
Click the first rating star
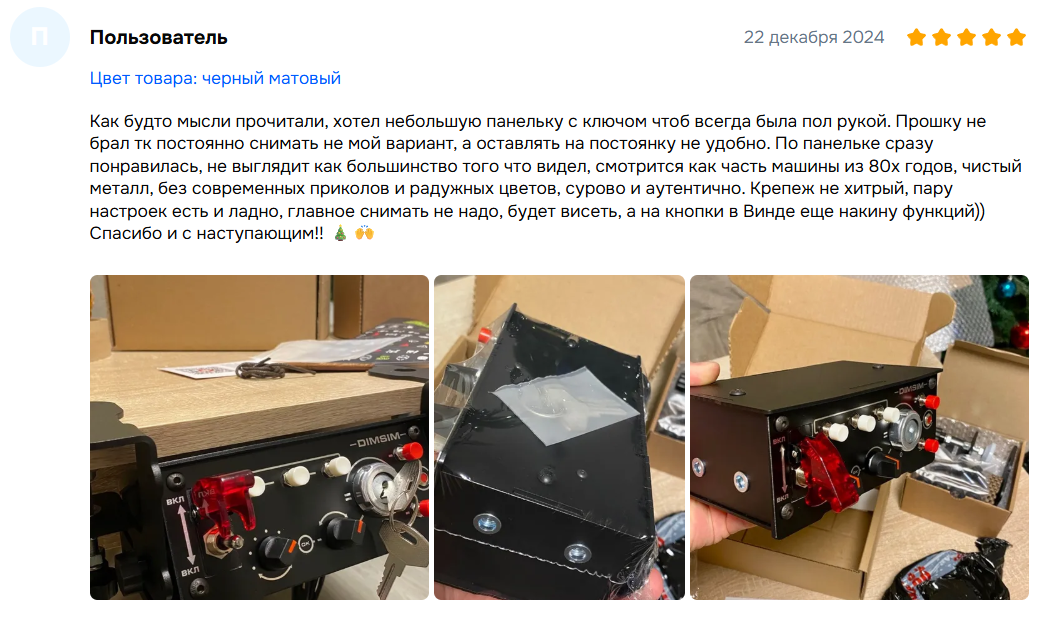(x=916, y=37)
